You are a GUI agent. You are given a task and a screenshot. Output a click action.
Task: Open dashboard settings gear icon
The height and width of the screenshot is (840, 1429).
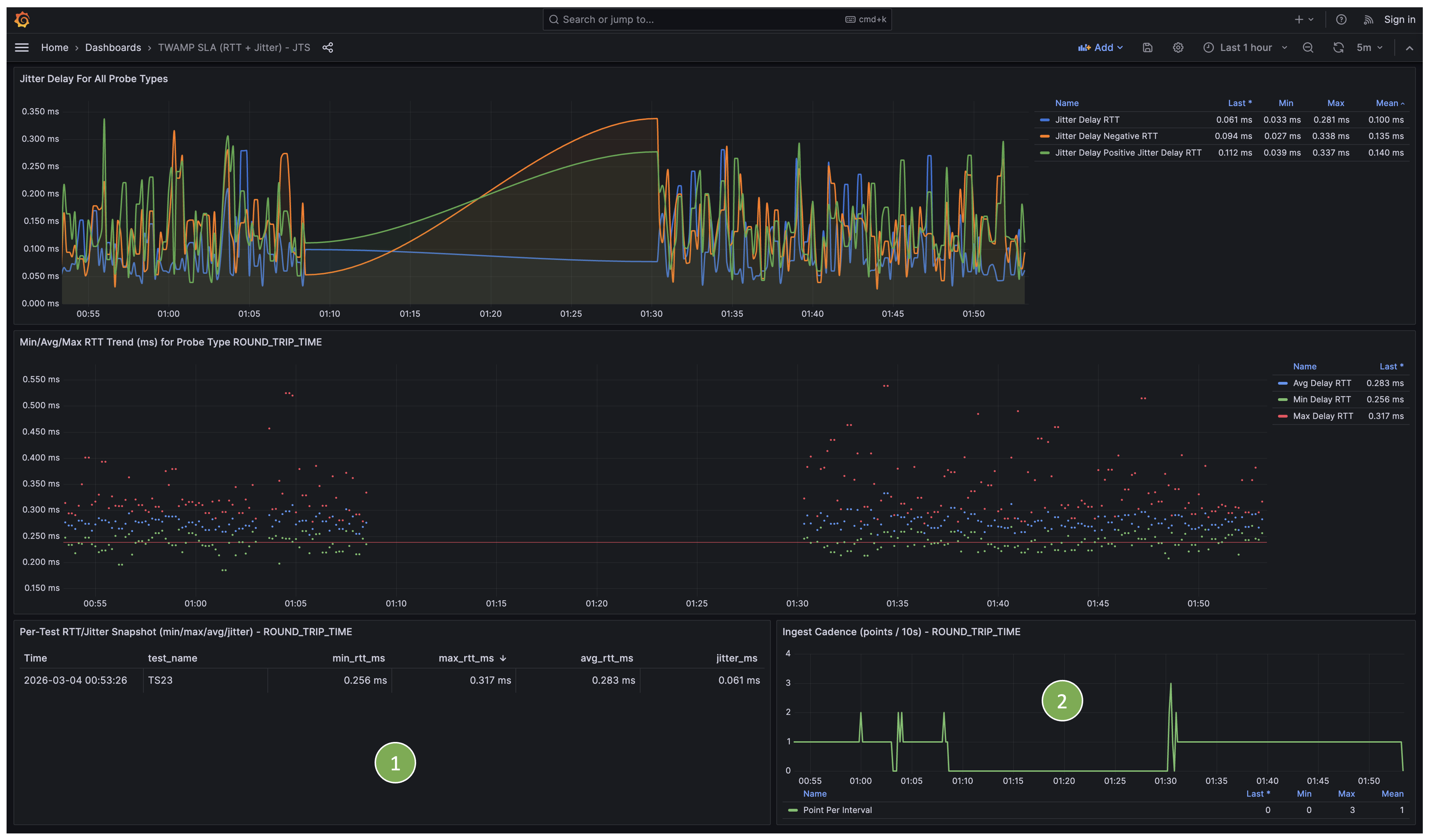(1178, 48)
